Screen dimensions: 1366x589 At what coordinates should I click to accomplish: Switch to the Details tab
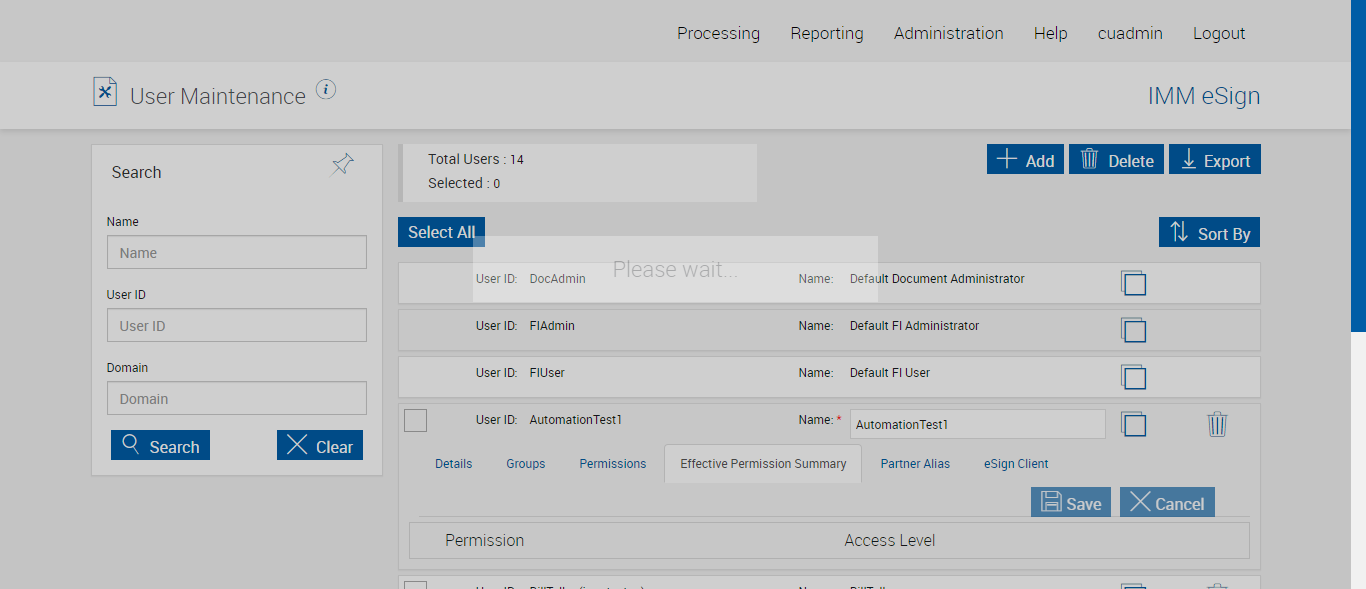pyautogui.click(x=453, y=464)
